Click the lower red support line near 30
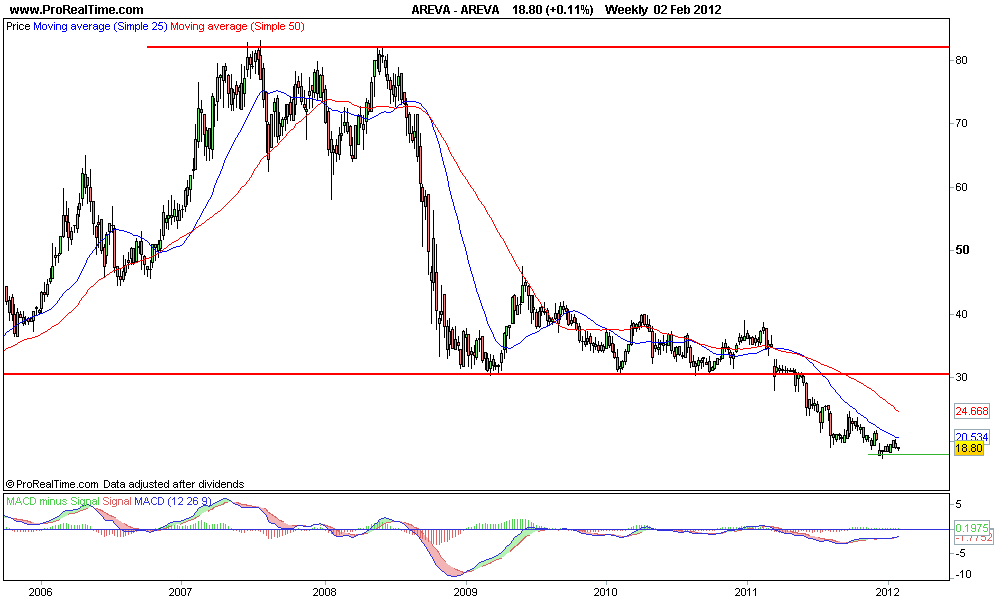1000x600 pixels. (476, 374)
